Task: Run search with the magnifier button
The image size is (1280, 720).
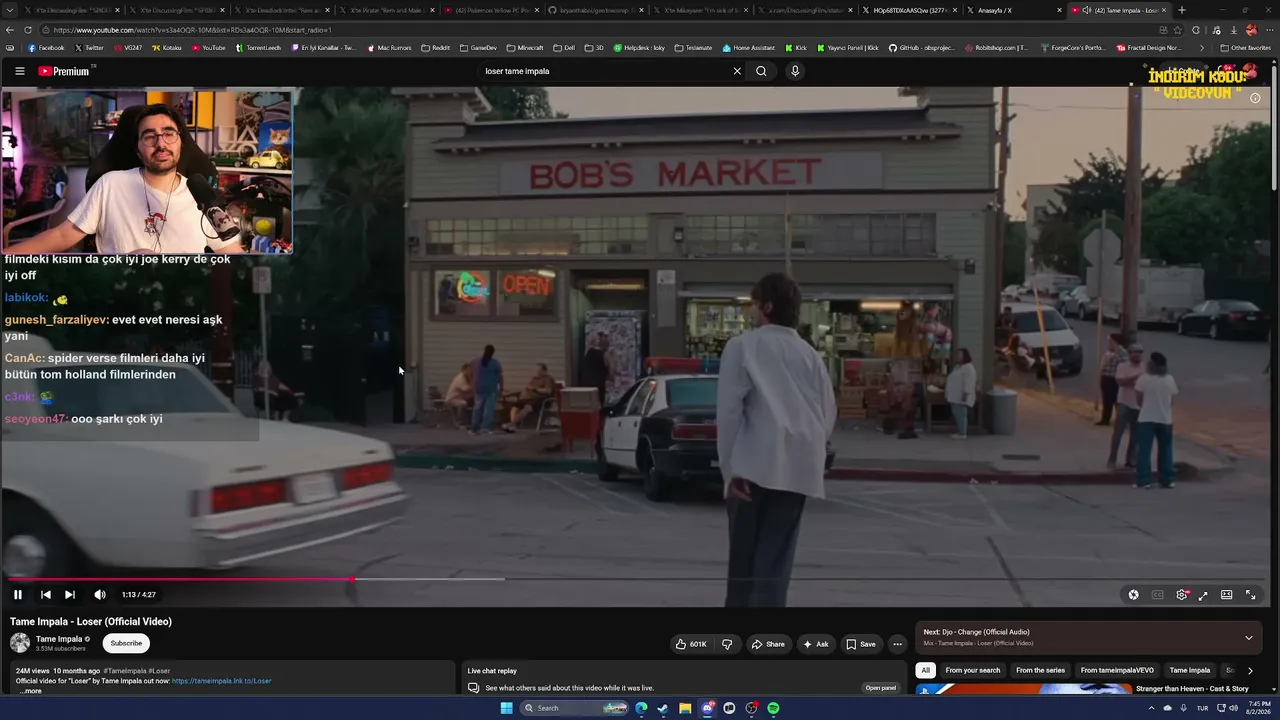Action: [x=761, y=71]
